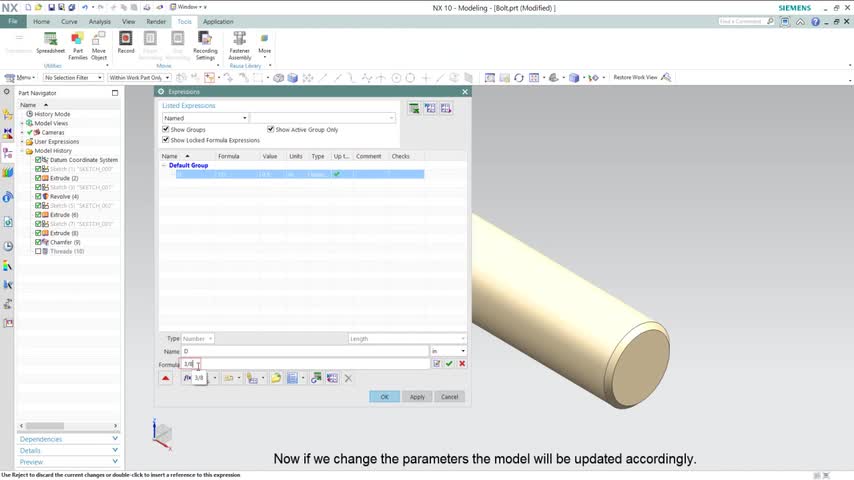The width and height of the screenshot is (854, 480).
Task: Toggle Show Locked Formula Expressions checkbox
Action: (166, 139)
